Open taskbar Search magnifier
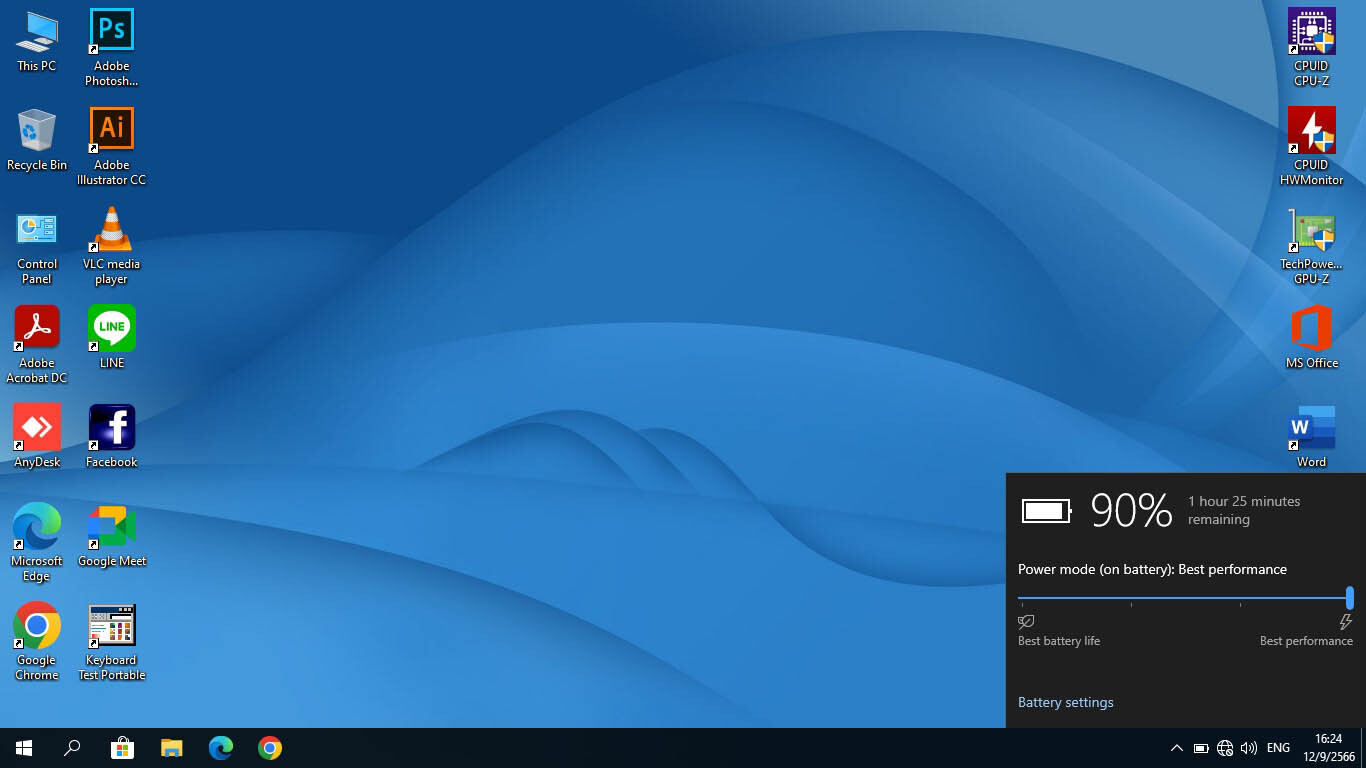This screenshot has width=1366, height=768. pyautogui.click(x=72, y=748)
